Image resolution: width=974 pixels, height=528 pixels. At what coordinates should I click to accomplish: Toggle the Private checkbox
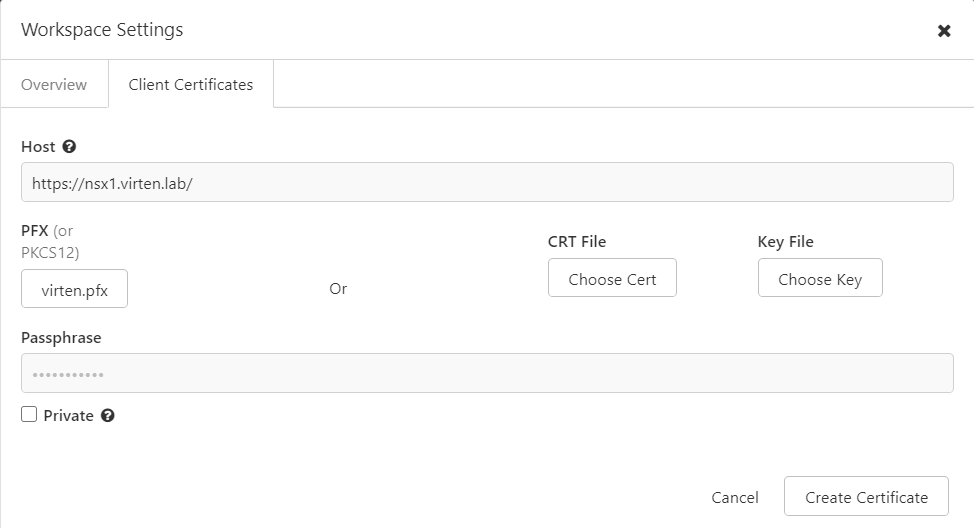click(29, 414)
